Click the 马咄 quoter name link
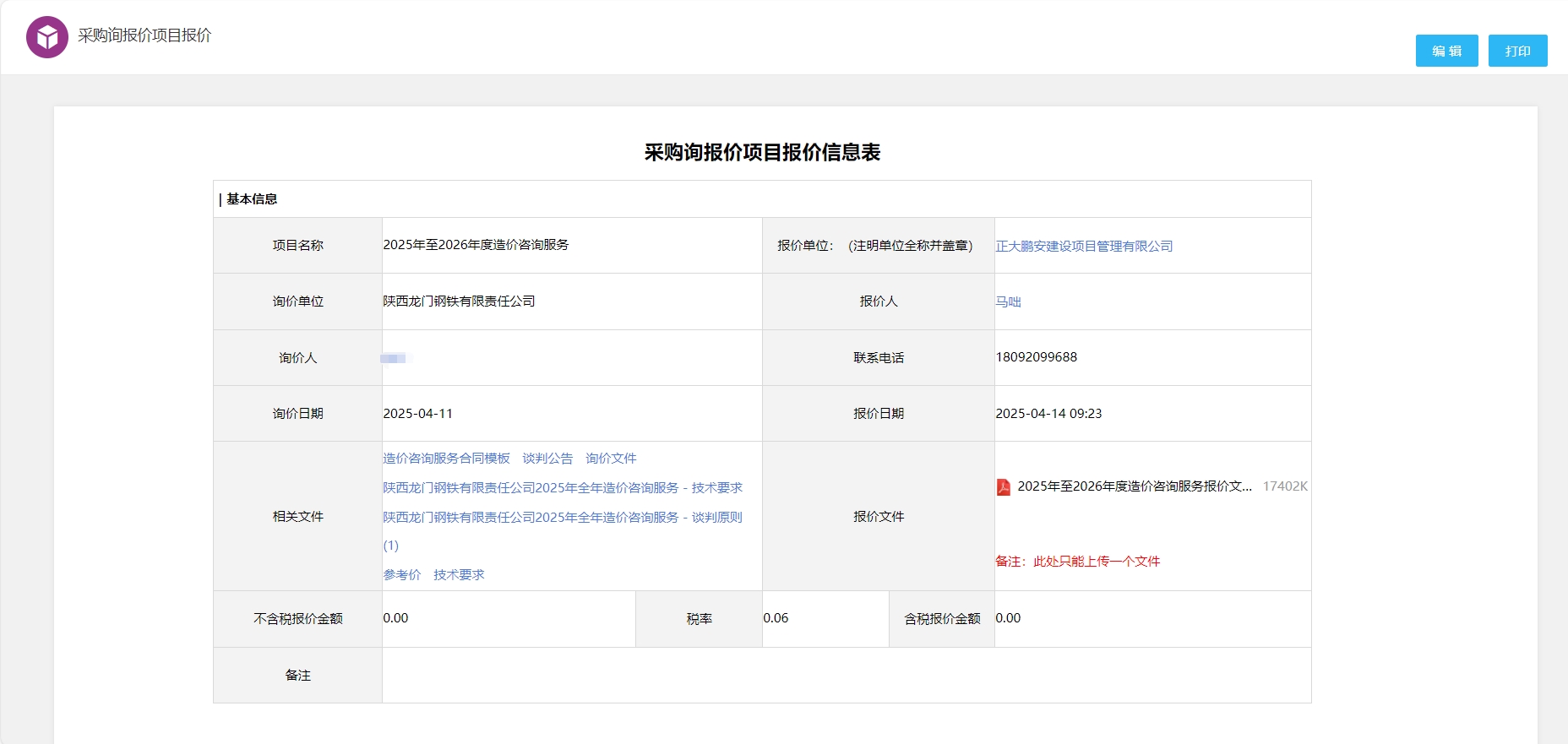The height and width of the screenshot is (744, 1568). (x=1008, y=302)
